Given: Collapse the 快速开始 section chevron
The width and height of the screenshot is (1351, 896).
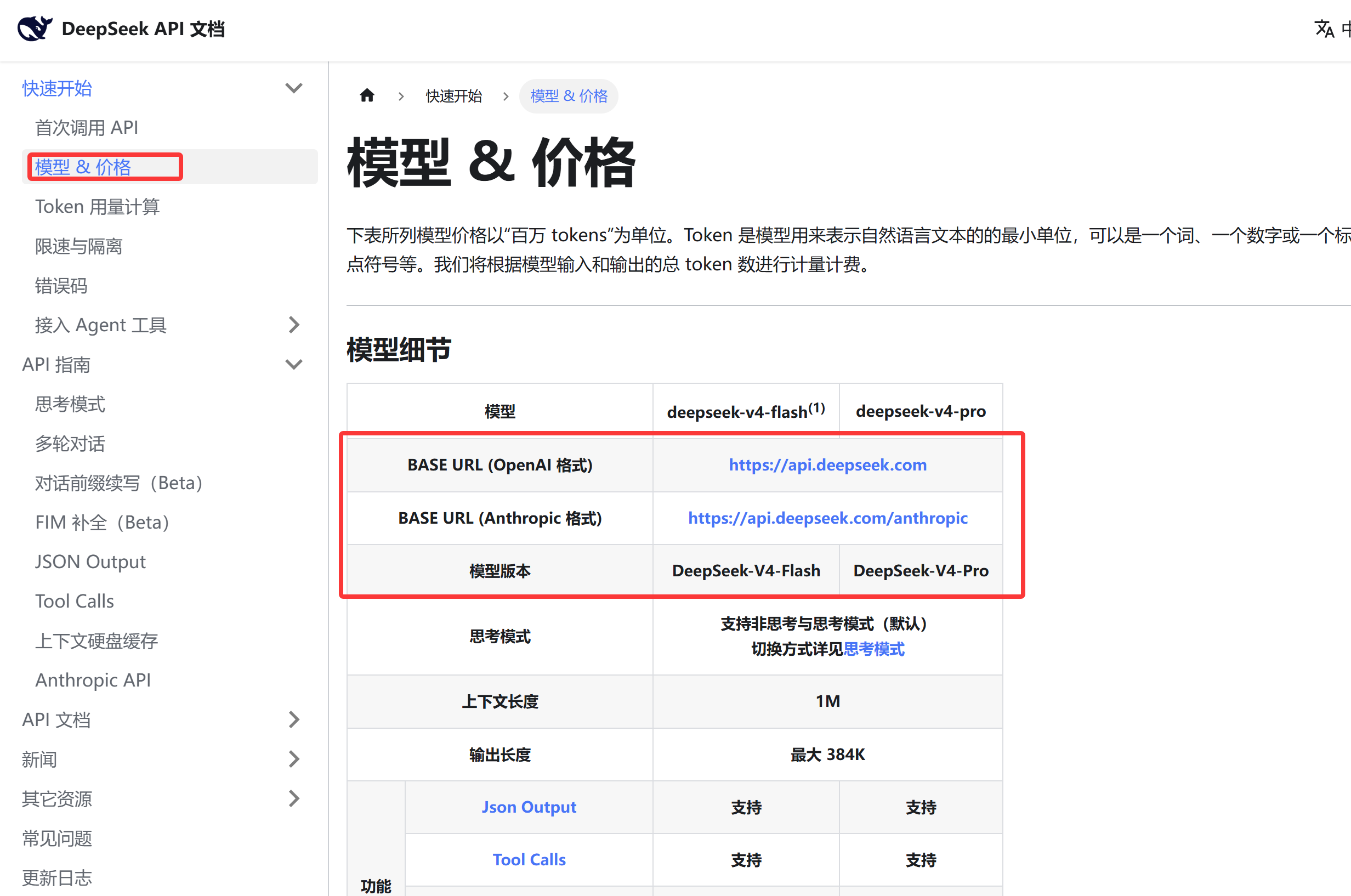Looking at the screenshot, I should click(294, 88).
